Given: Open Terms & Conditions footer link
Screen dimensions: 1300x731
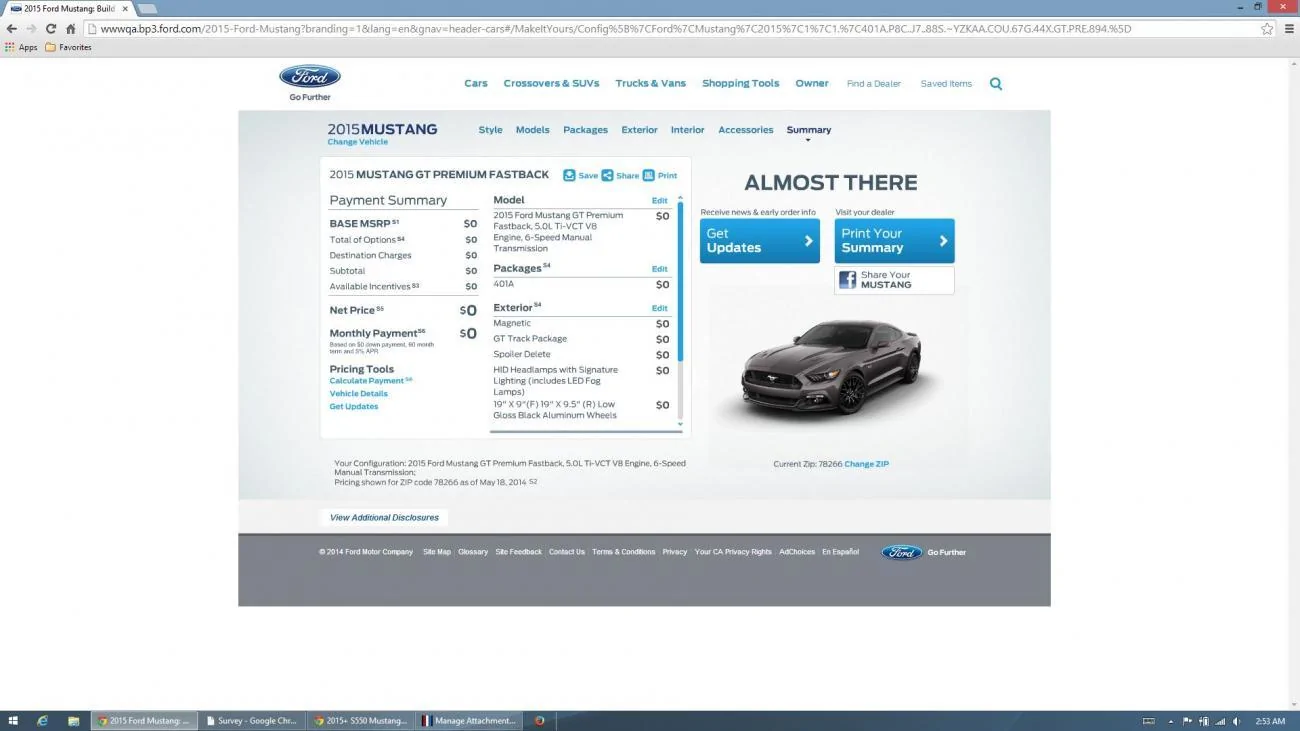Looking at the screenshot, I should point(623,552).
